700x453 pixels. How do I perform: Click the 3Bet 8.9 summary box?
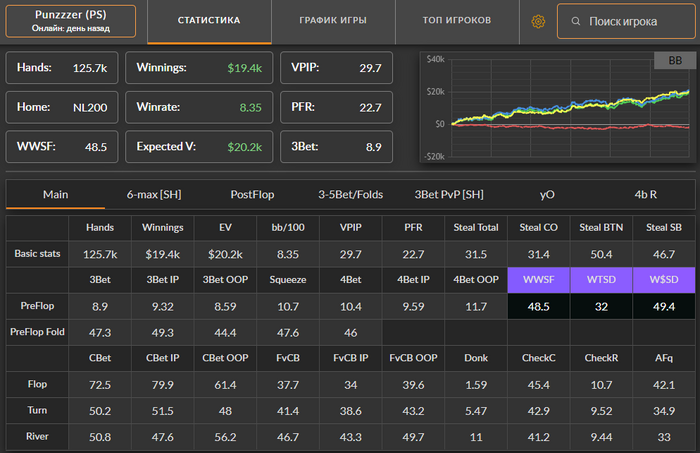tap(336, 146)
